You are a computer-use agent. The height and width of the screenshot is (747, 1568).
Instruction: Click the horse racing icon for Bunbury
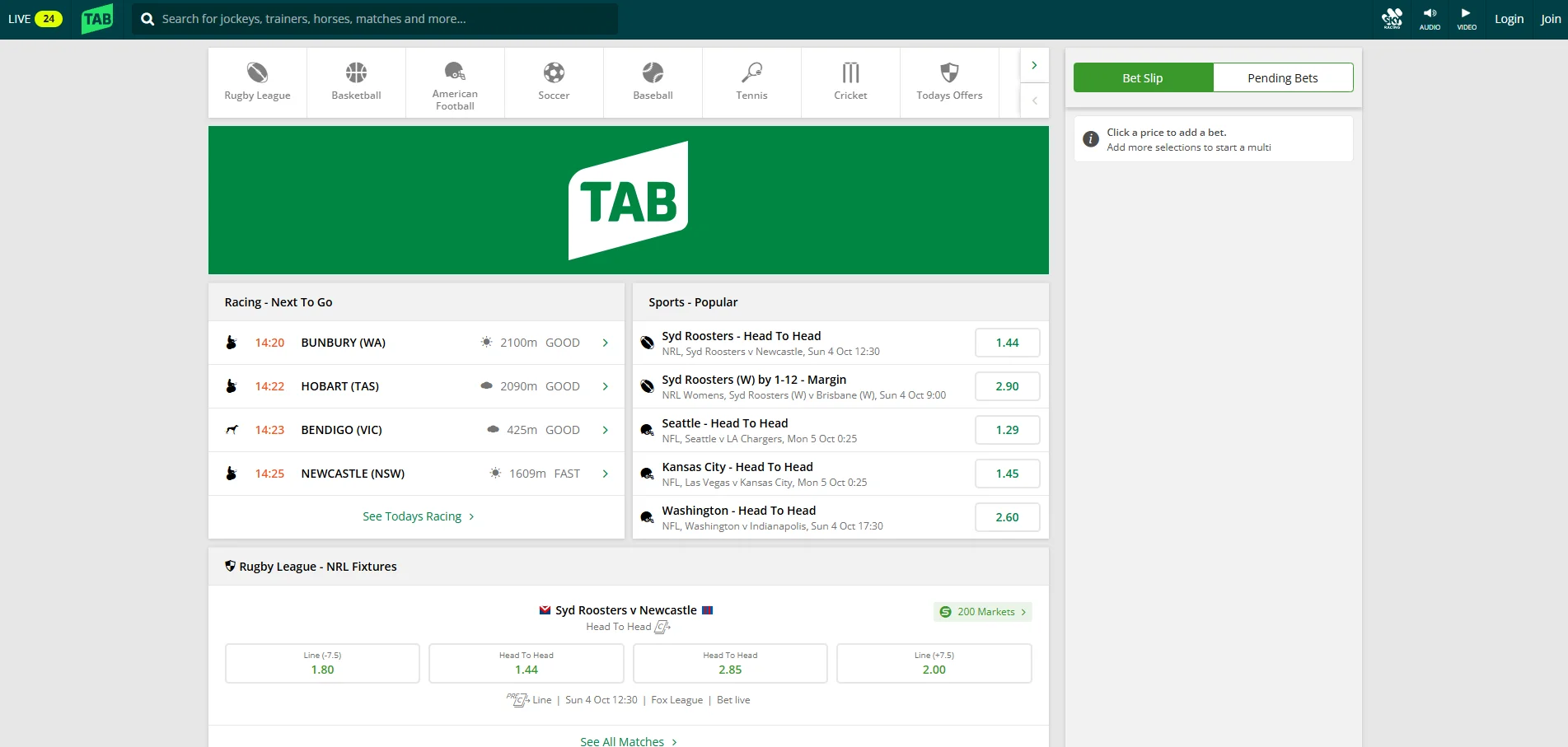[232, 343]
